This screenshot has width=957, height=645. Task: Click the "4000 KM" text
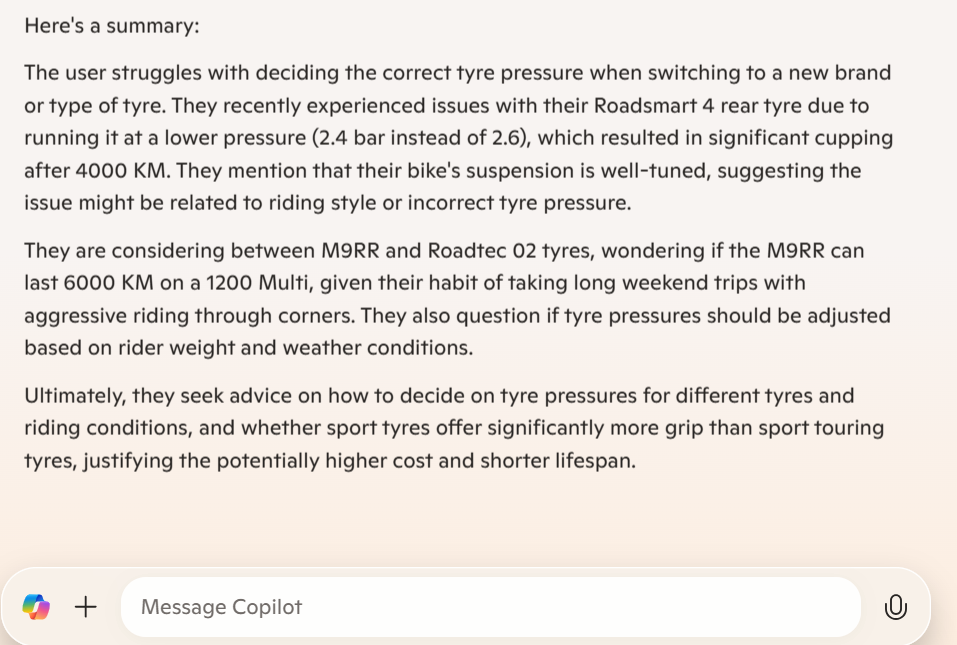pyautogui.click(x=104, y=170)
